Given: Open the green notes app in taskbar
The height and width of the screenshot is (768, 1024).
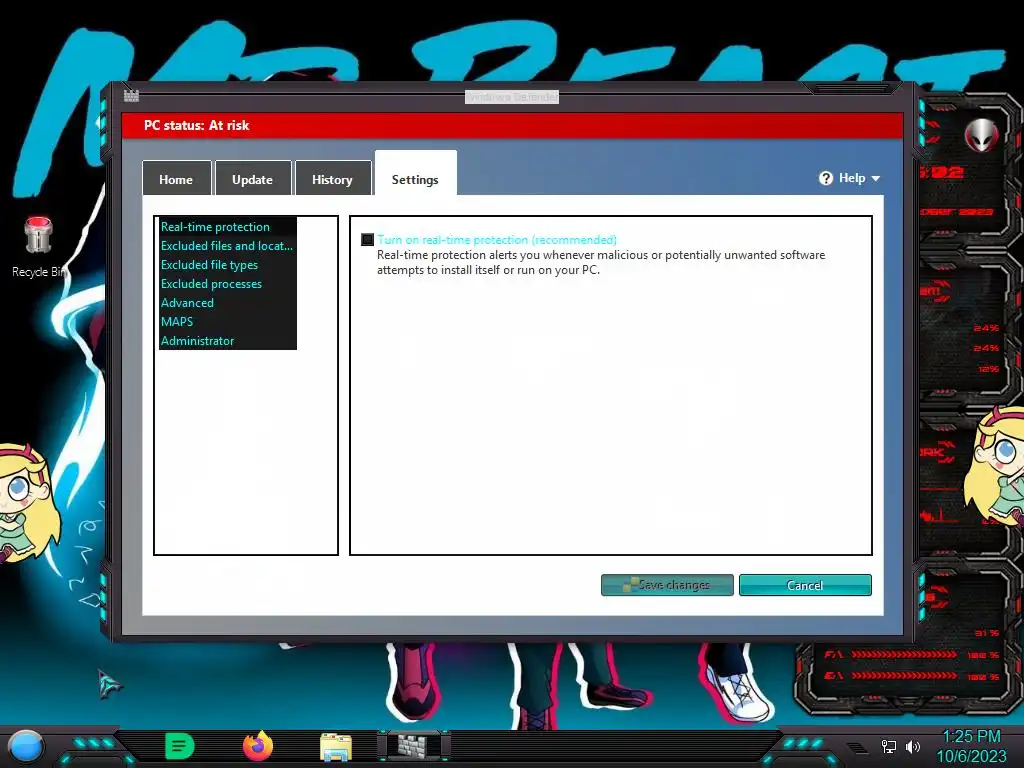Looking at the screenshot, I should [180, 746].
